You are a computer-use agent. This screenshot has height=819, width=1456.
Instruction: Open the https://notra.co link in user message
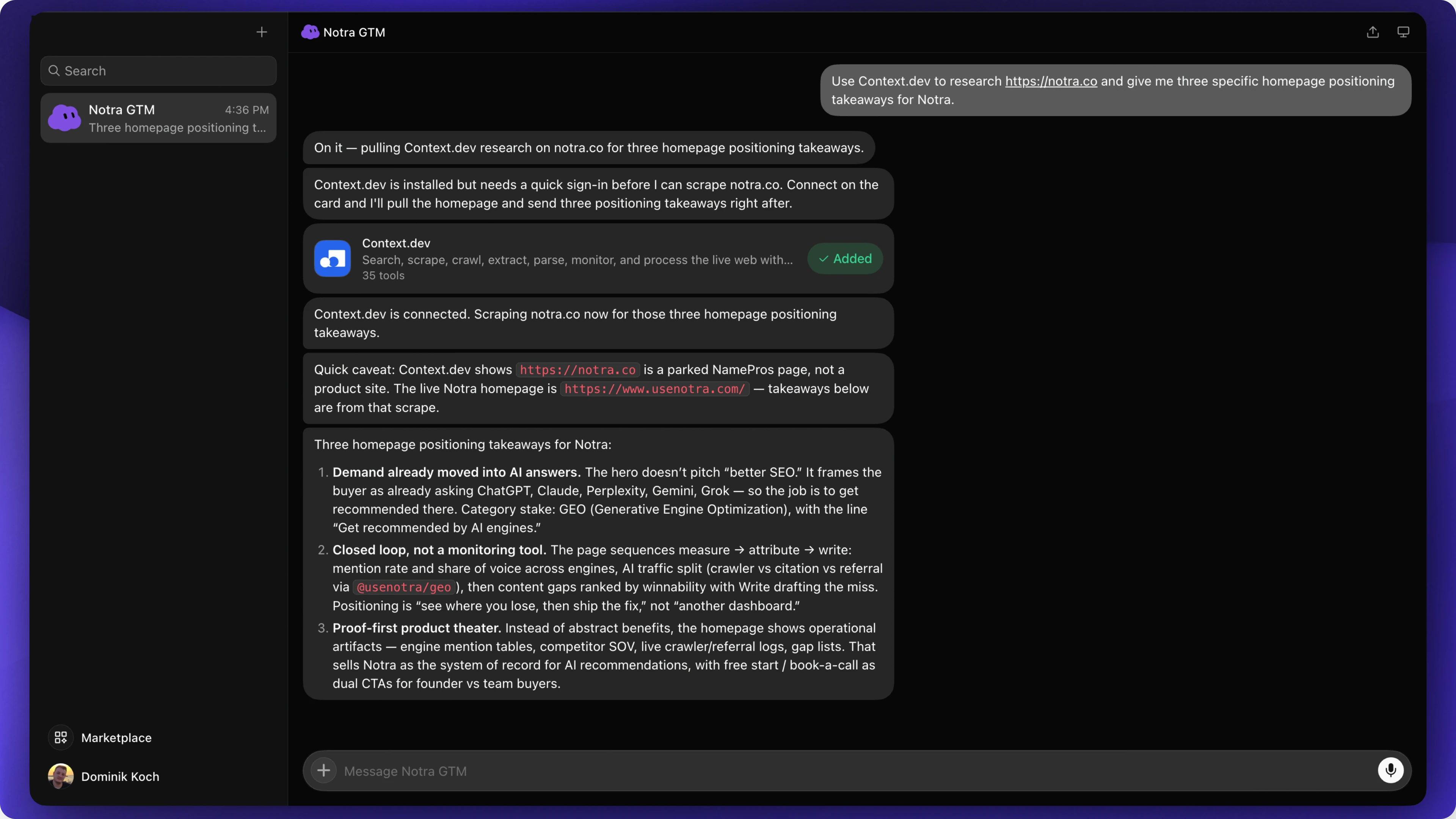click(1051, 81)
